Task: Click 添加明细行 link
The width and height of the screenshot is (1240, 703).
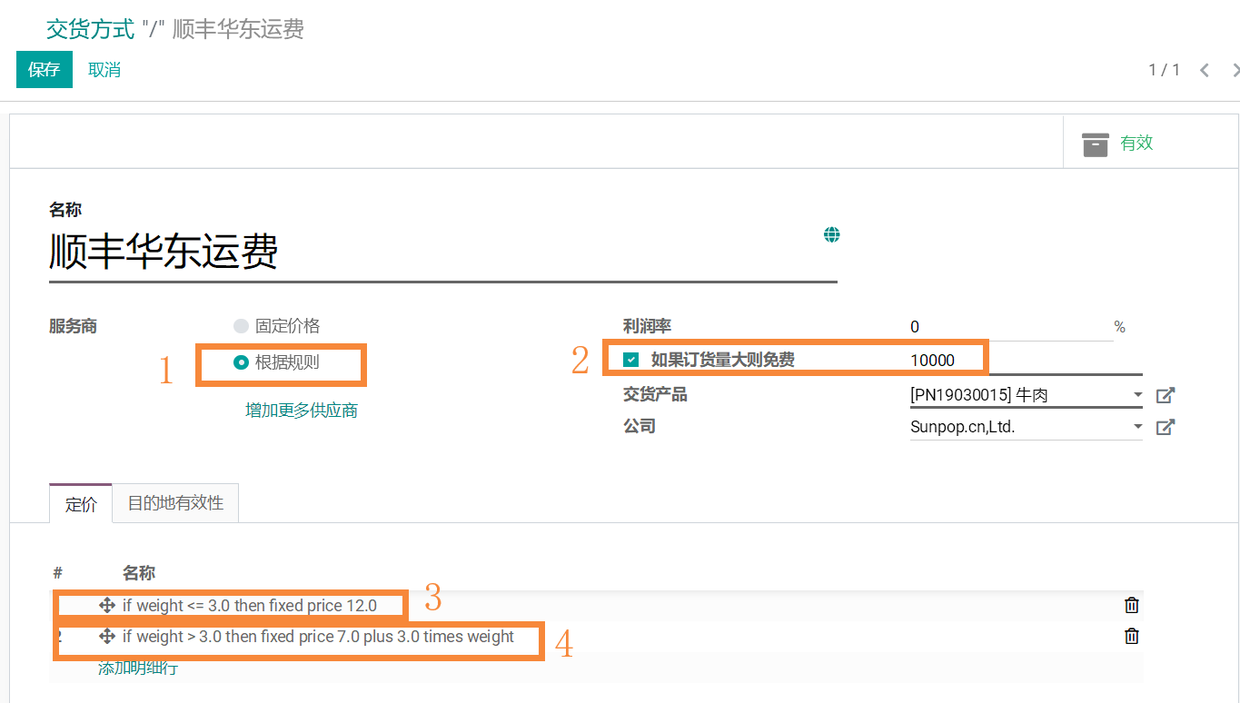Action: [x=138, y=667]
